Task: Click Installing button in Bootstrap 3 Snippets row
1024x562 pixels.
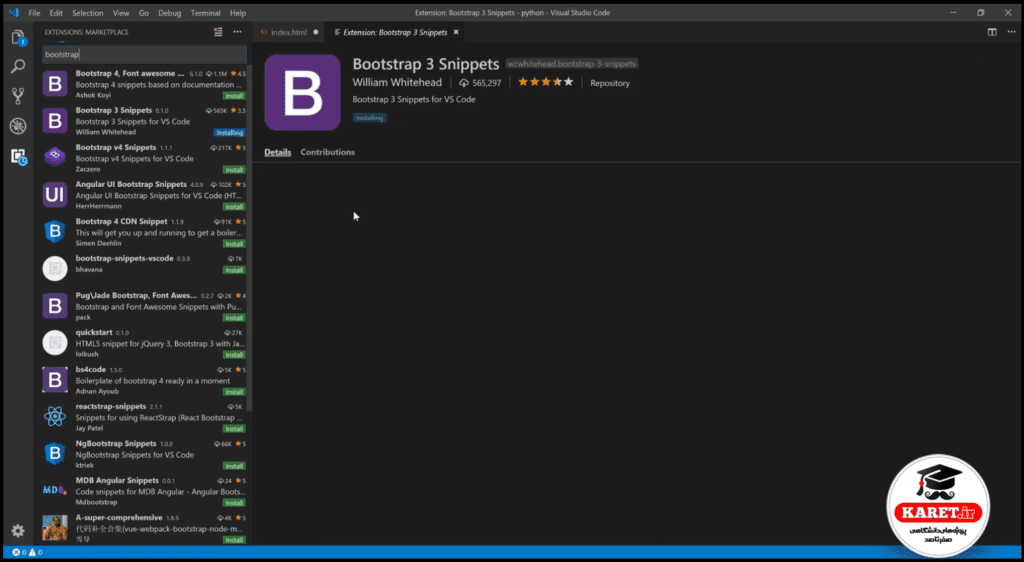Action: tap(229, 133)
